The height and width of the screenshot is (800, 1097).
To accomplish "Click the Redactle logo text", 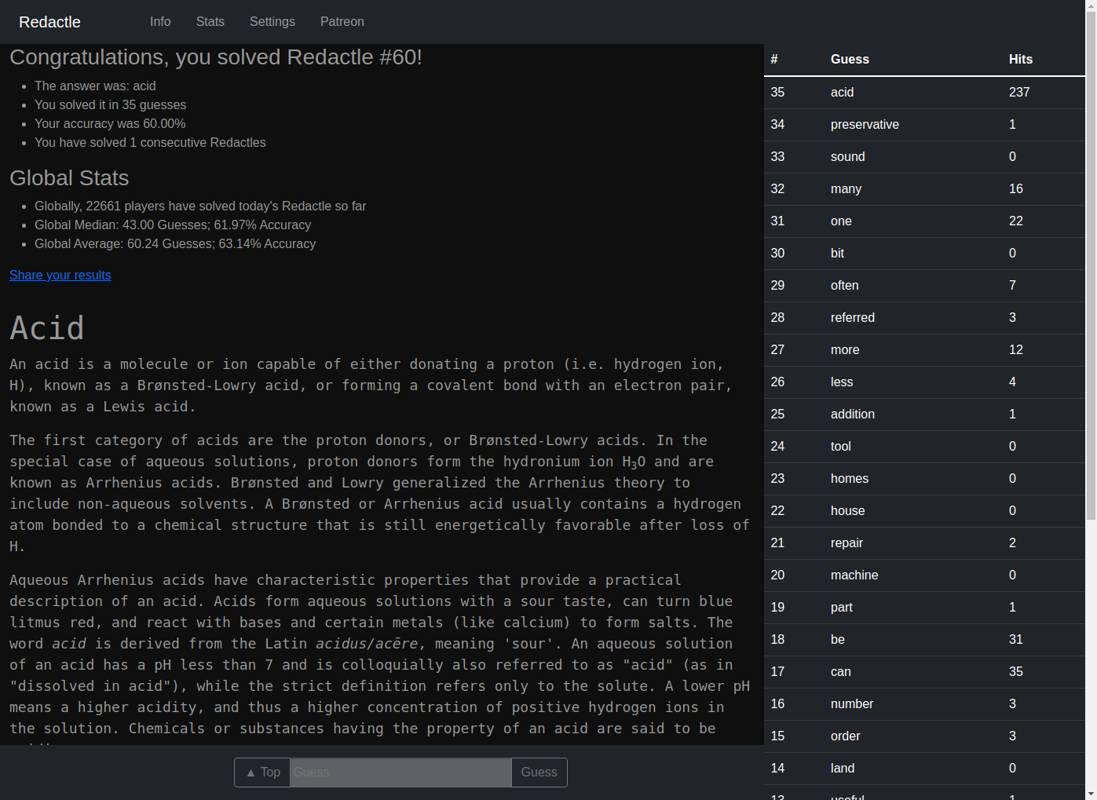I will pos(49,21).
